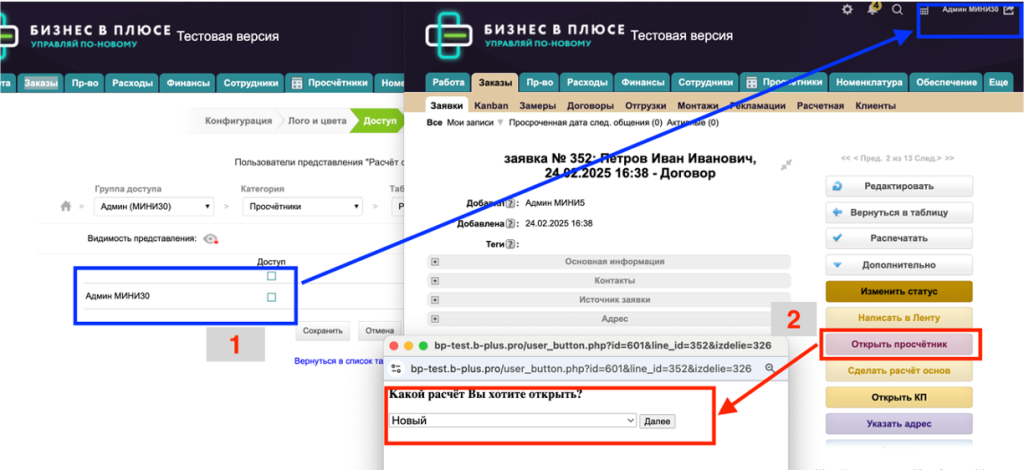Open the Новый calculation select in popup
This screenshot has height=470, width=1024.
point(513,421)
